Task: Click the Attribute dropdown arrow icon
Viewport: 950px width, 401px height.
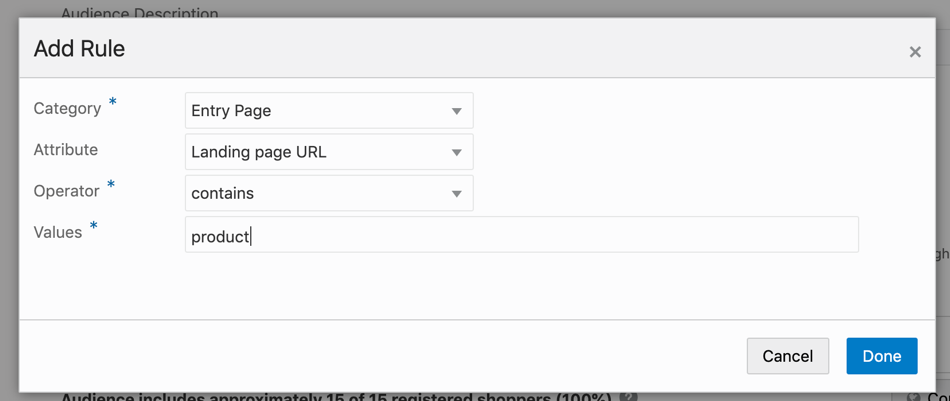Action: [x=456, y=153]
